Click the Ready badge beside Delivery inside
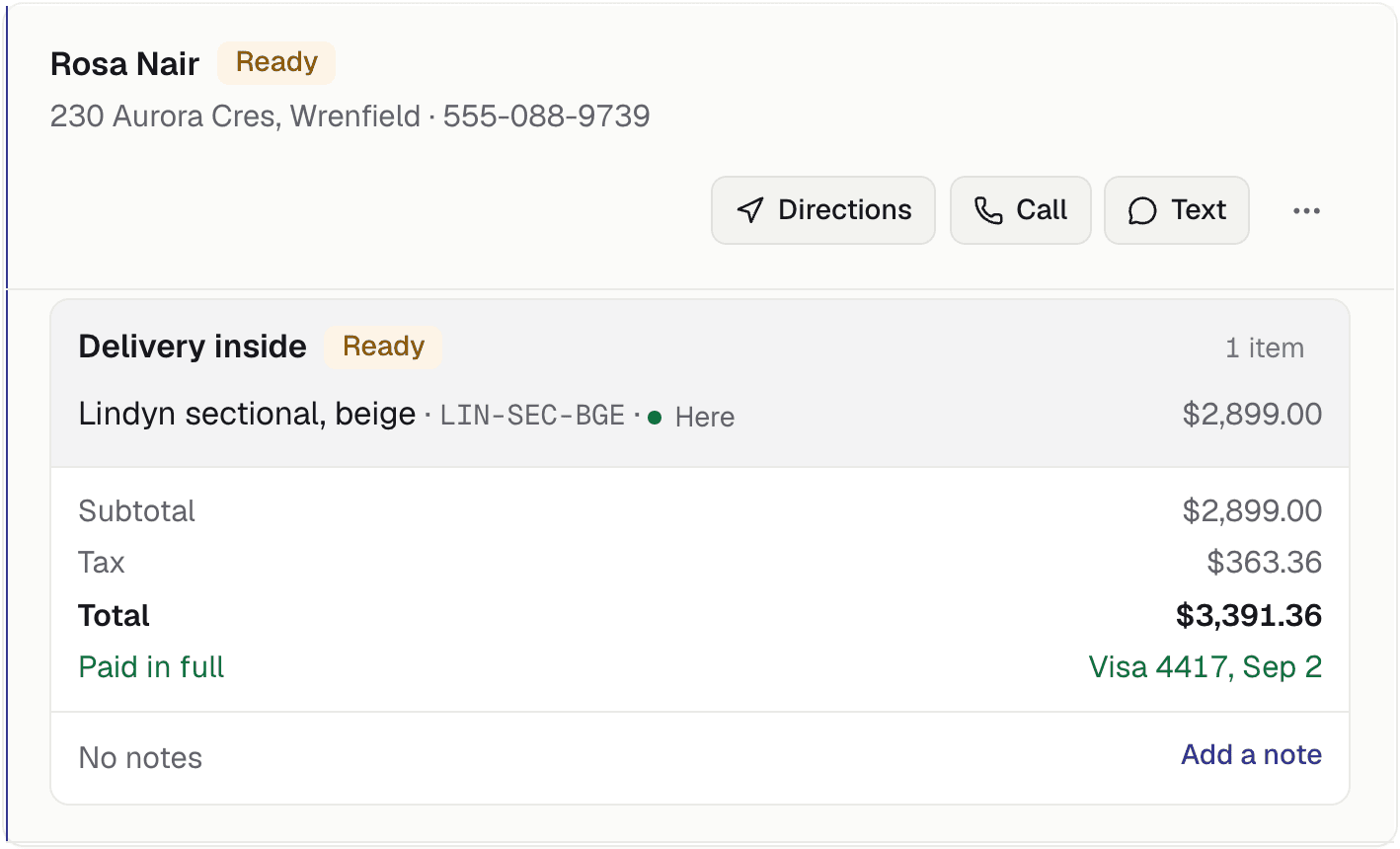 383,347
